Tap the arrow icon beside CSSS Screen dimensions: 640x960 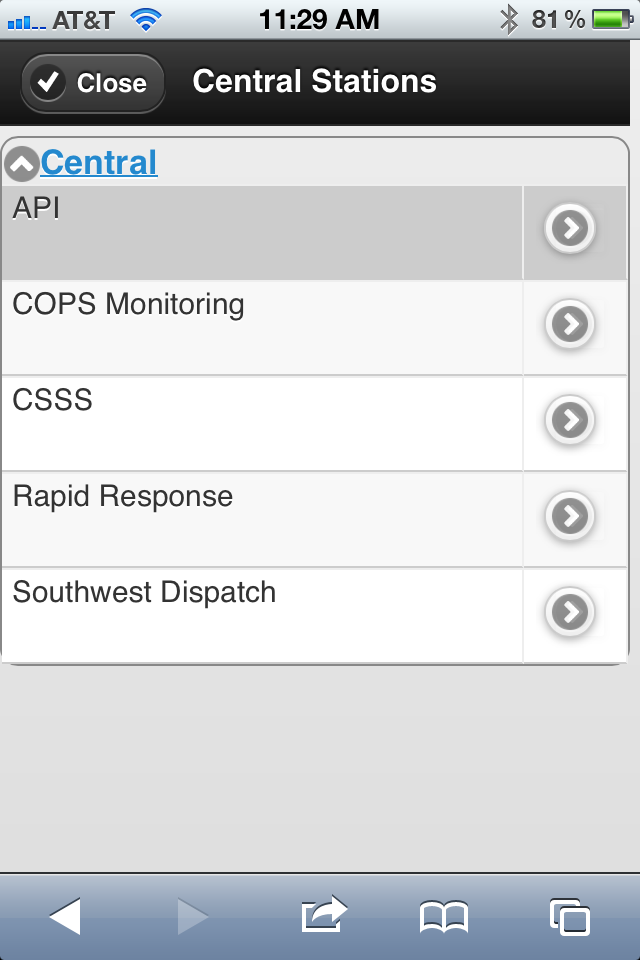click(x=570, y=420)
